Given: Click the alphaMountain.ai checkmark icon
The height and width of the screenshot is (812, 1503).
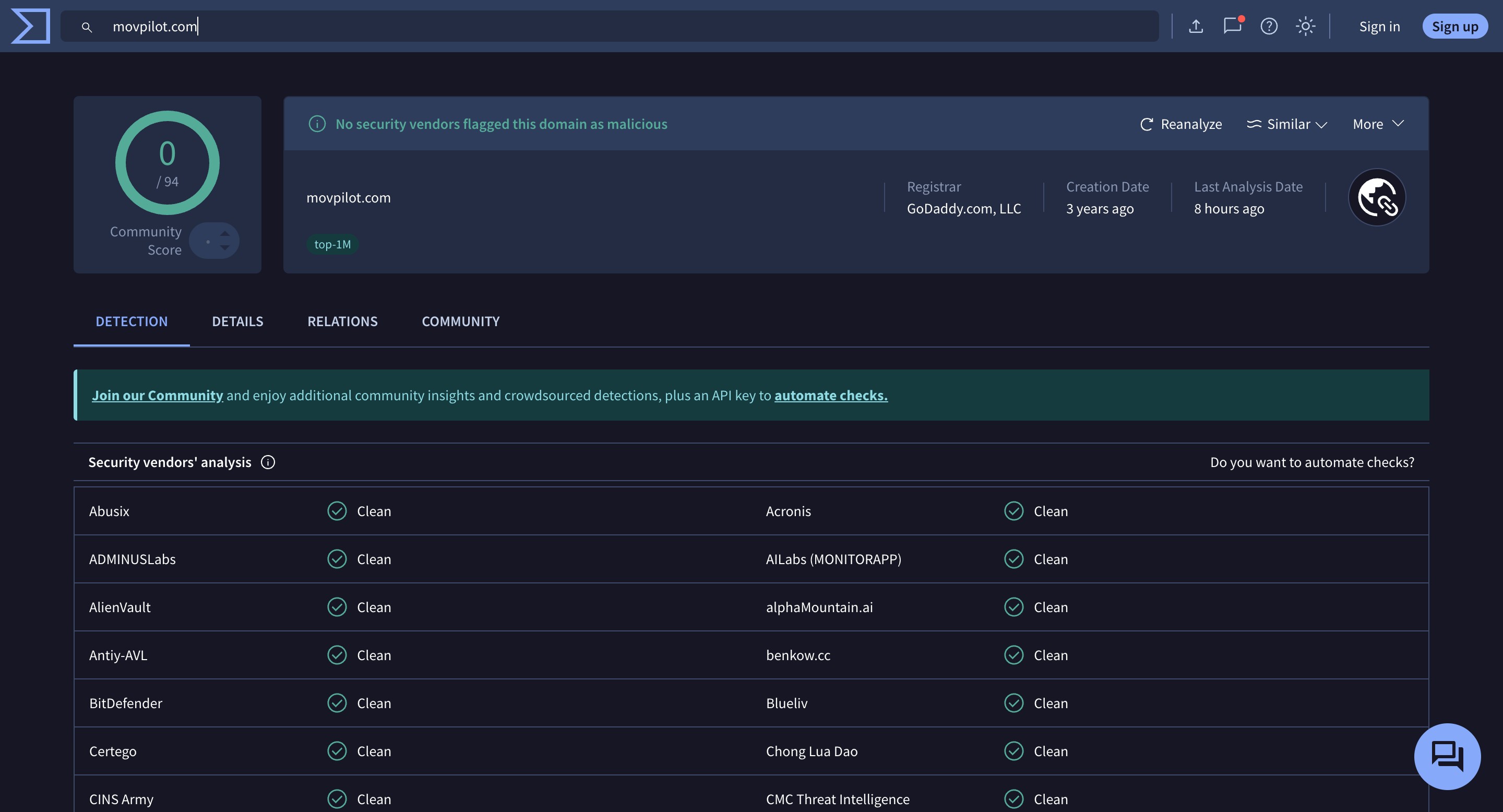Looking at the screenshot, I should point(1013,607).
